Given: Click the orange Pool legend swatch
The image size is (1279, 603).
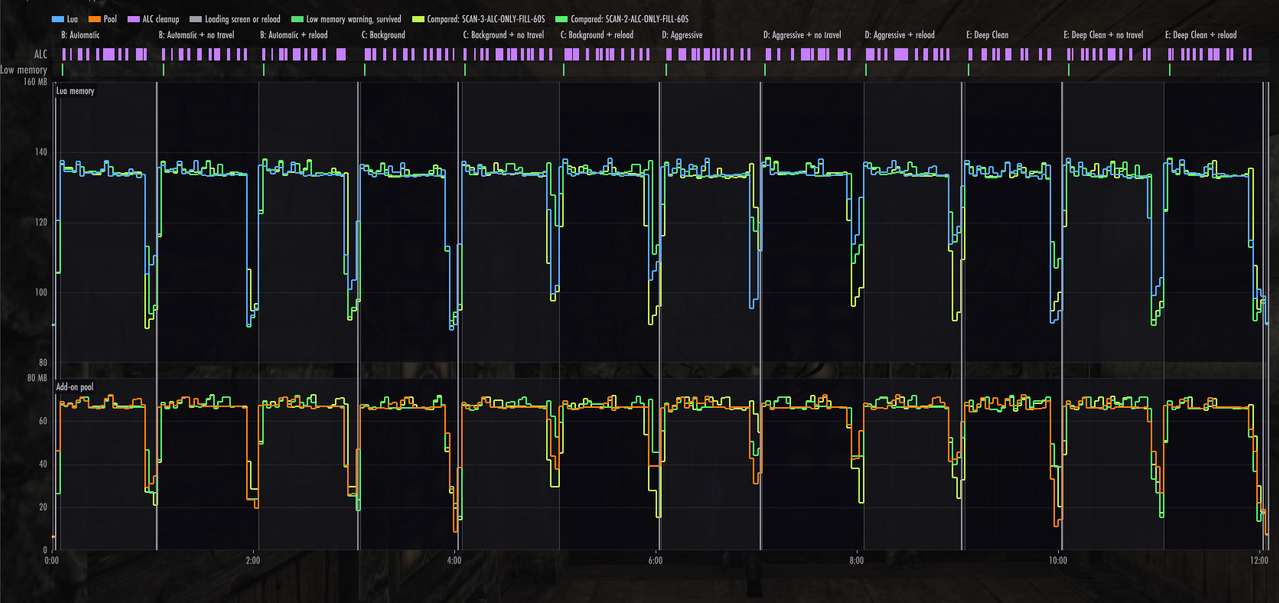Looking at the screenshot, I should [x=96, y=19].
